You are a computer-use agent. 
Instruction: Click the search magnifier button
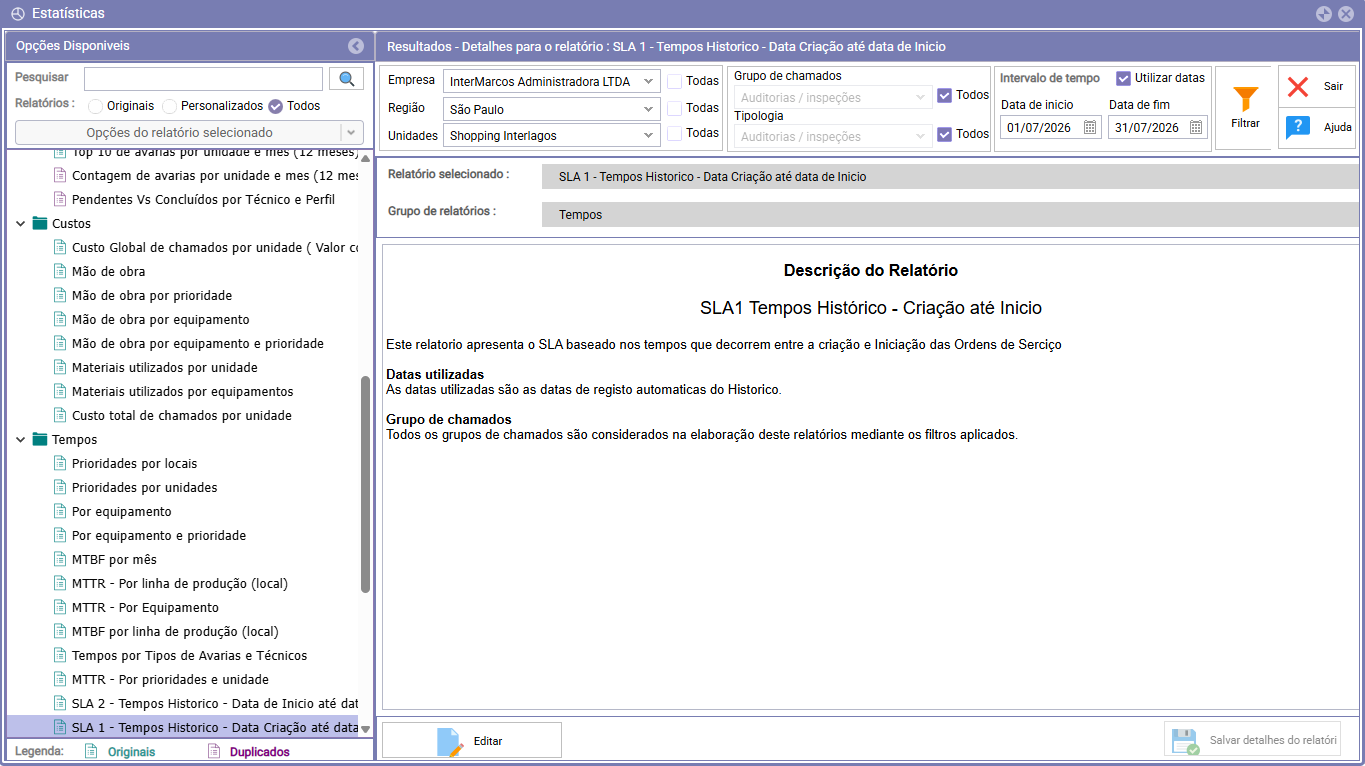point(346,79)
